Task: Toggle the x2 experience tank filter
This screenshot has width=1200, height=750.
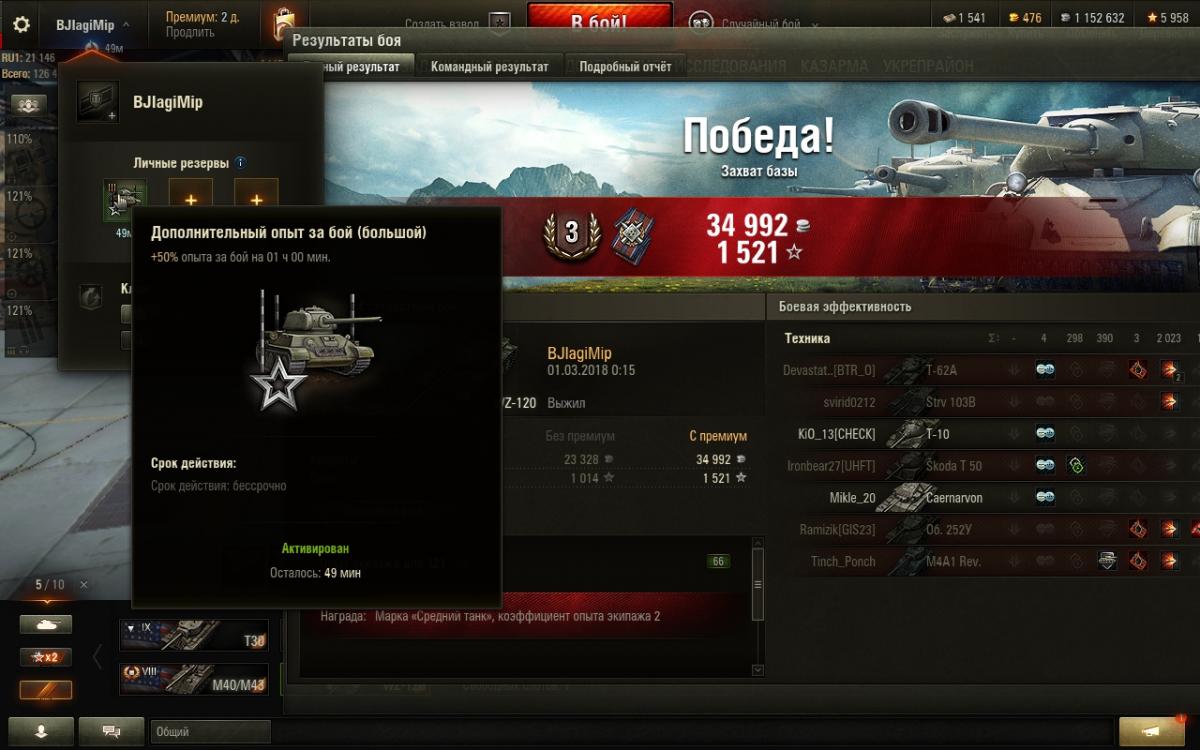Action: point(46,657)
